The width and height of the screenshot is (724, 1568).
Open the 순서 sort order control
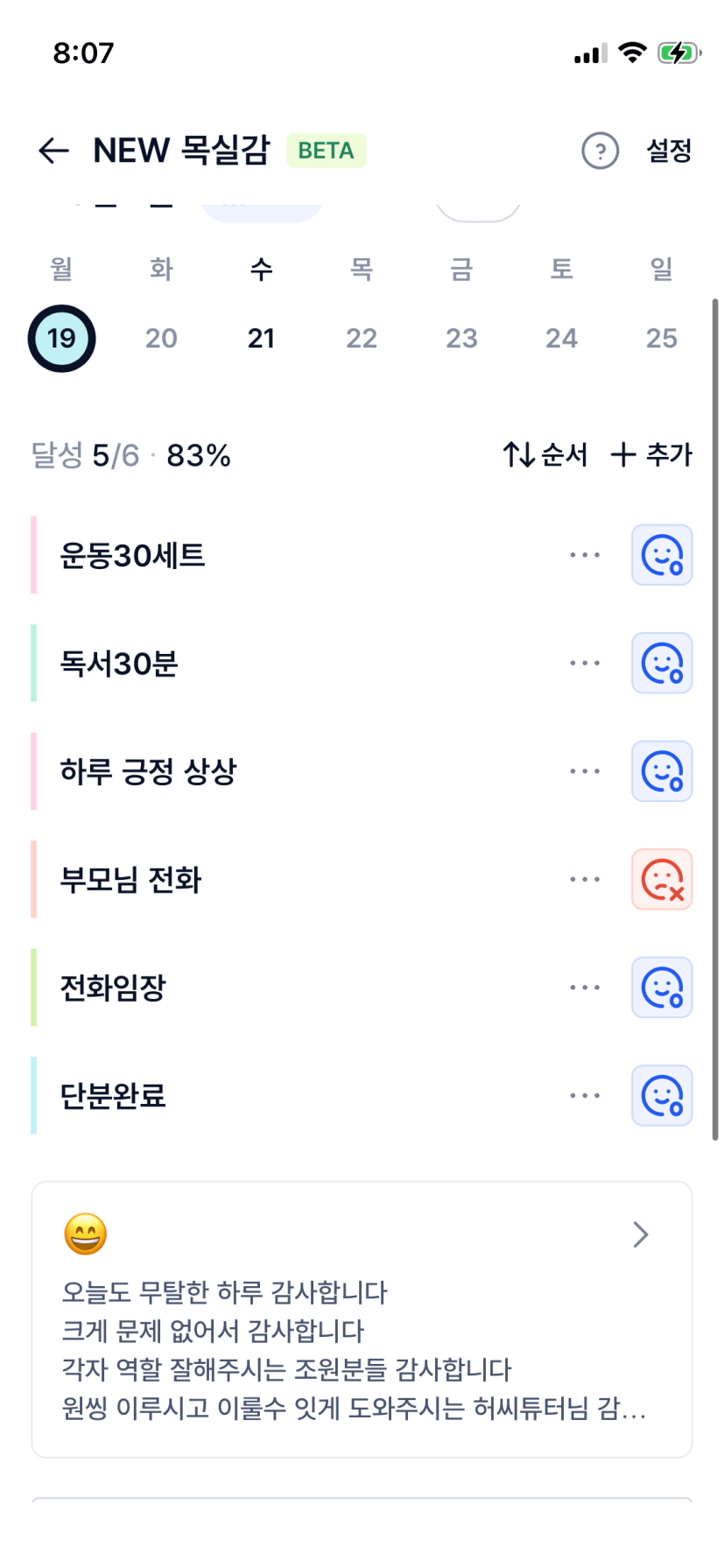click(x=545, y=454)
